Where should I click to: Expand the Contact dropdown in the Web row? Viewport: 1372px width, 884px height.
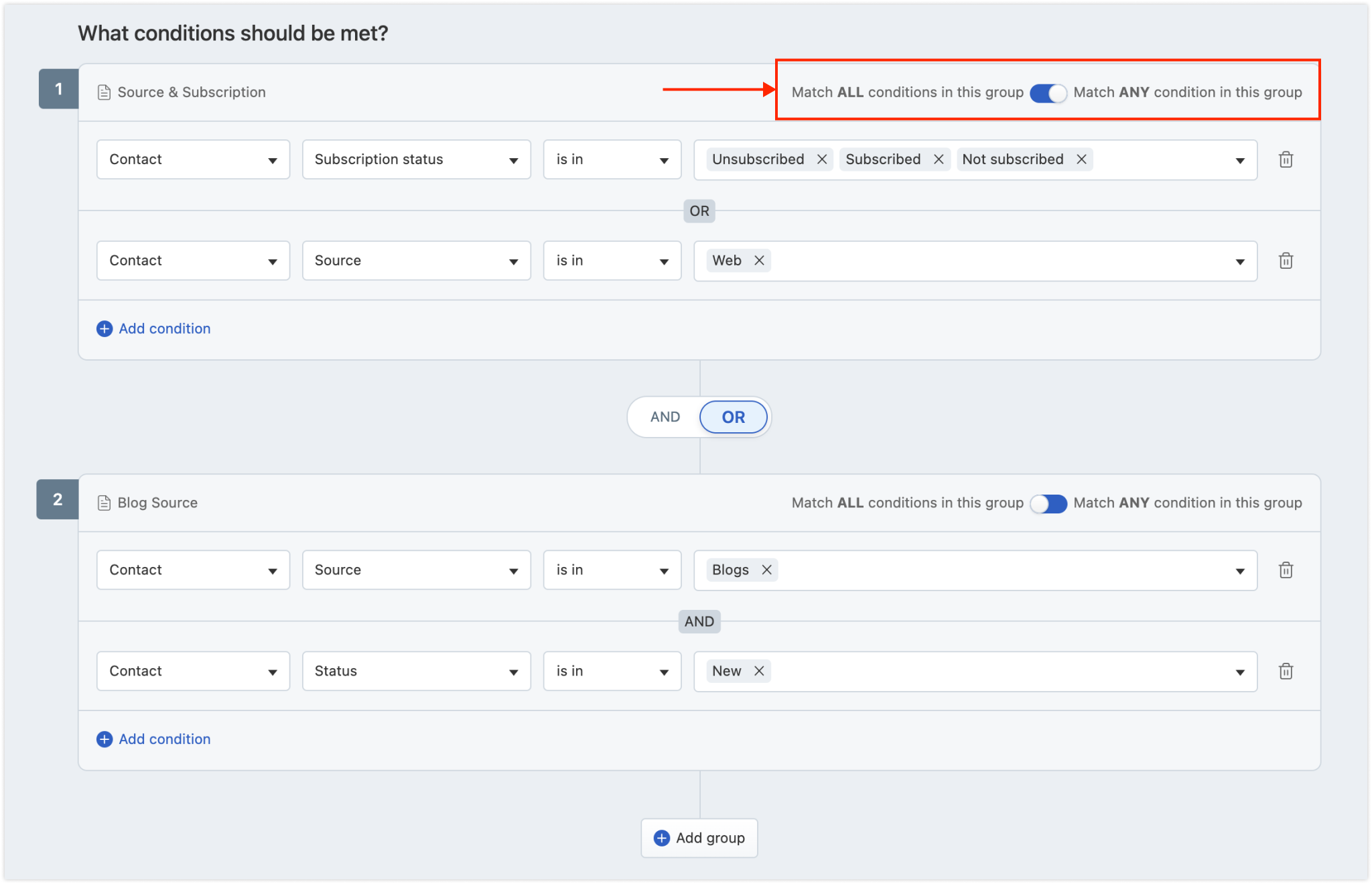[x=193, y=261]
